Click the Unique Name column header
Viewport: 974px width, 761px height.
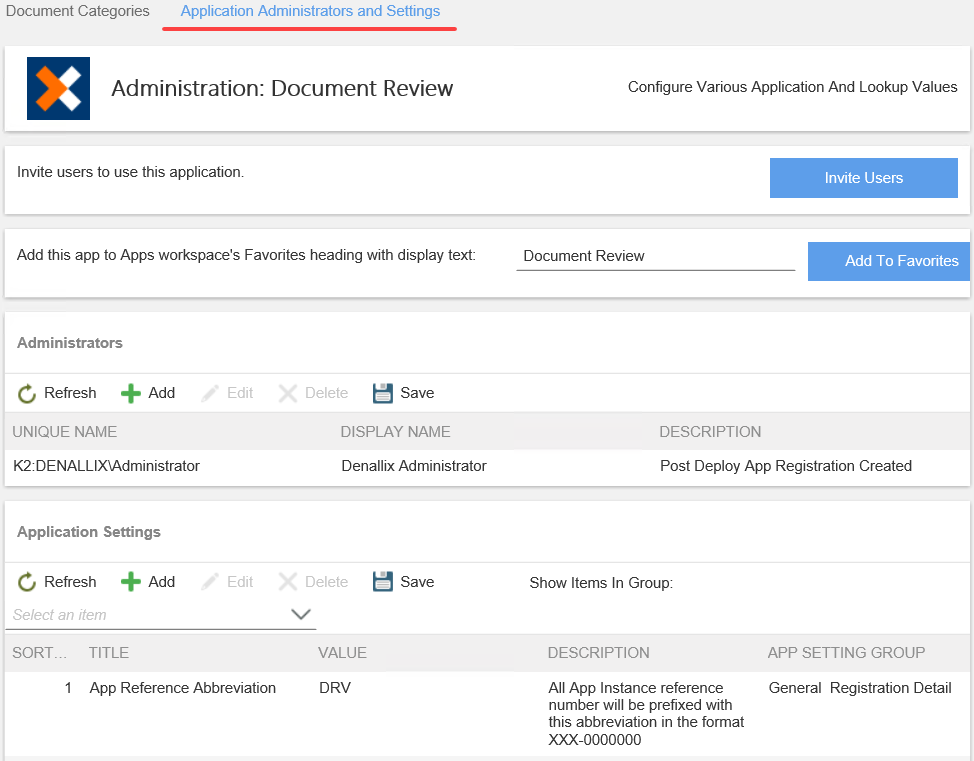pos(65,432)
